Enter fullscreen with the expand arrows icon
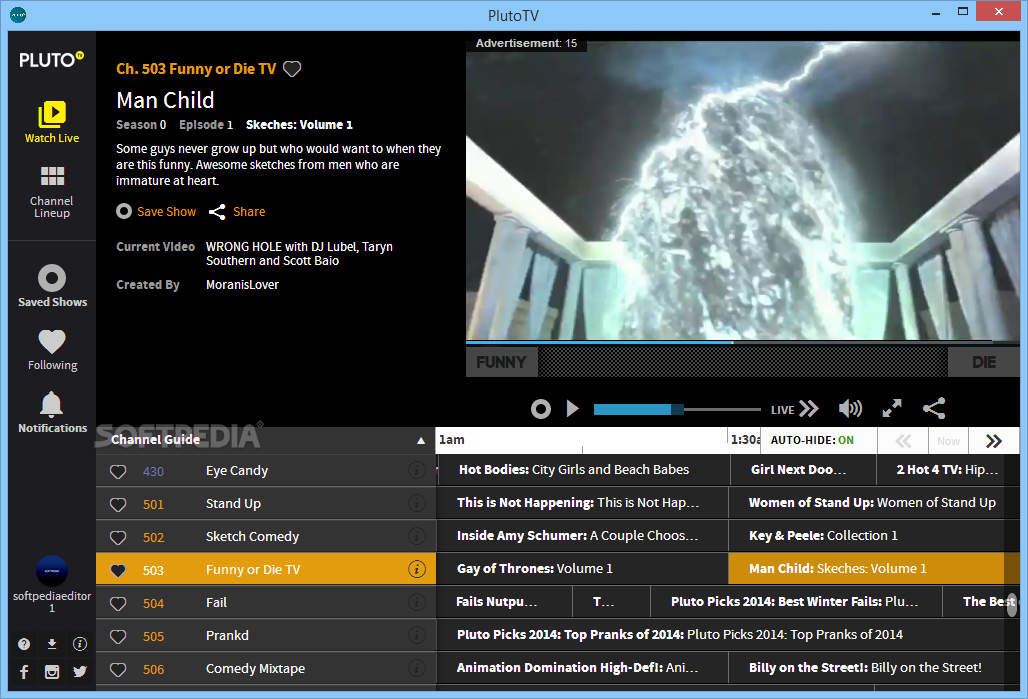Viewport: 1028px width, 699px height. 892,409
